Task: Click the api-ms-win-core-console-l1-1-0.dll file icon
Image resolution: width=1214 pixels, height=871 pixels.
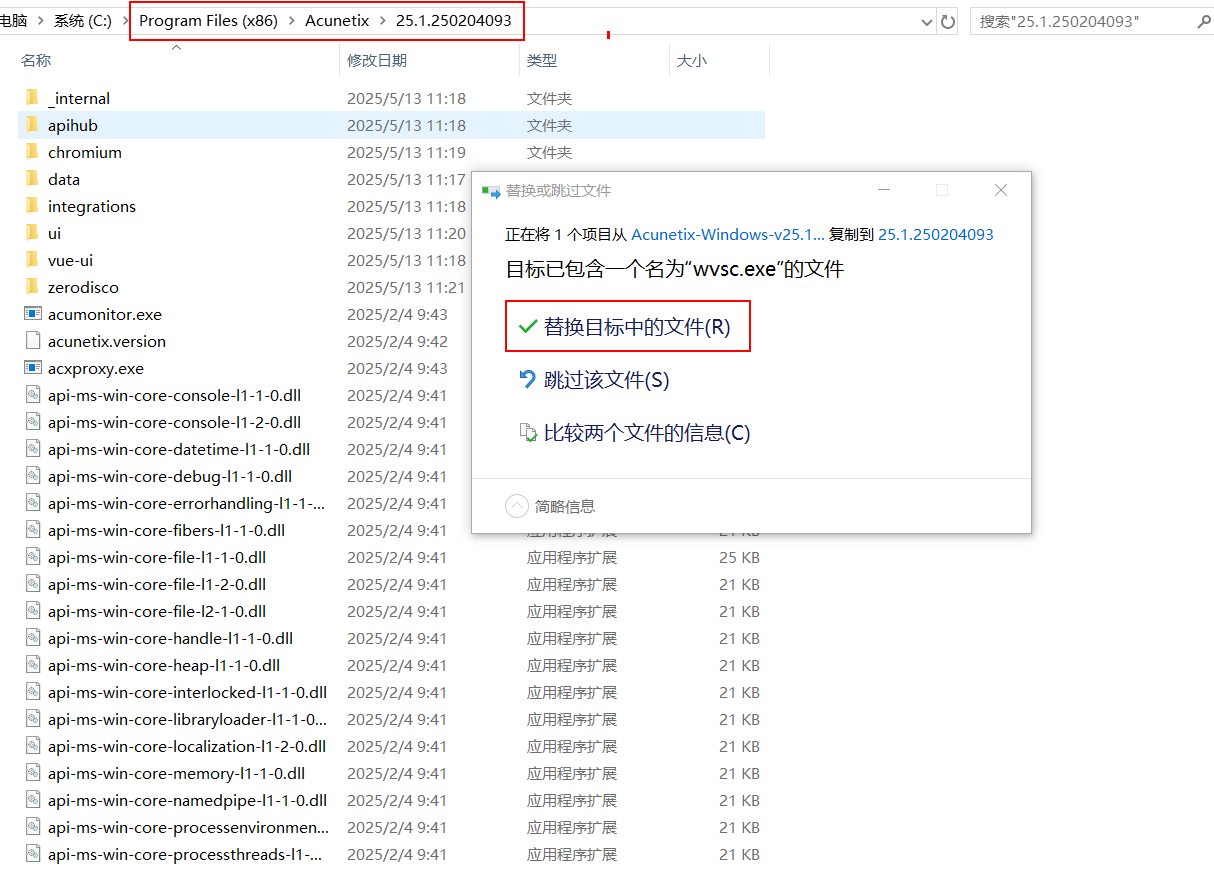Action: (32, 395)
